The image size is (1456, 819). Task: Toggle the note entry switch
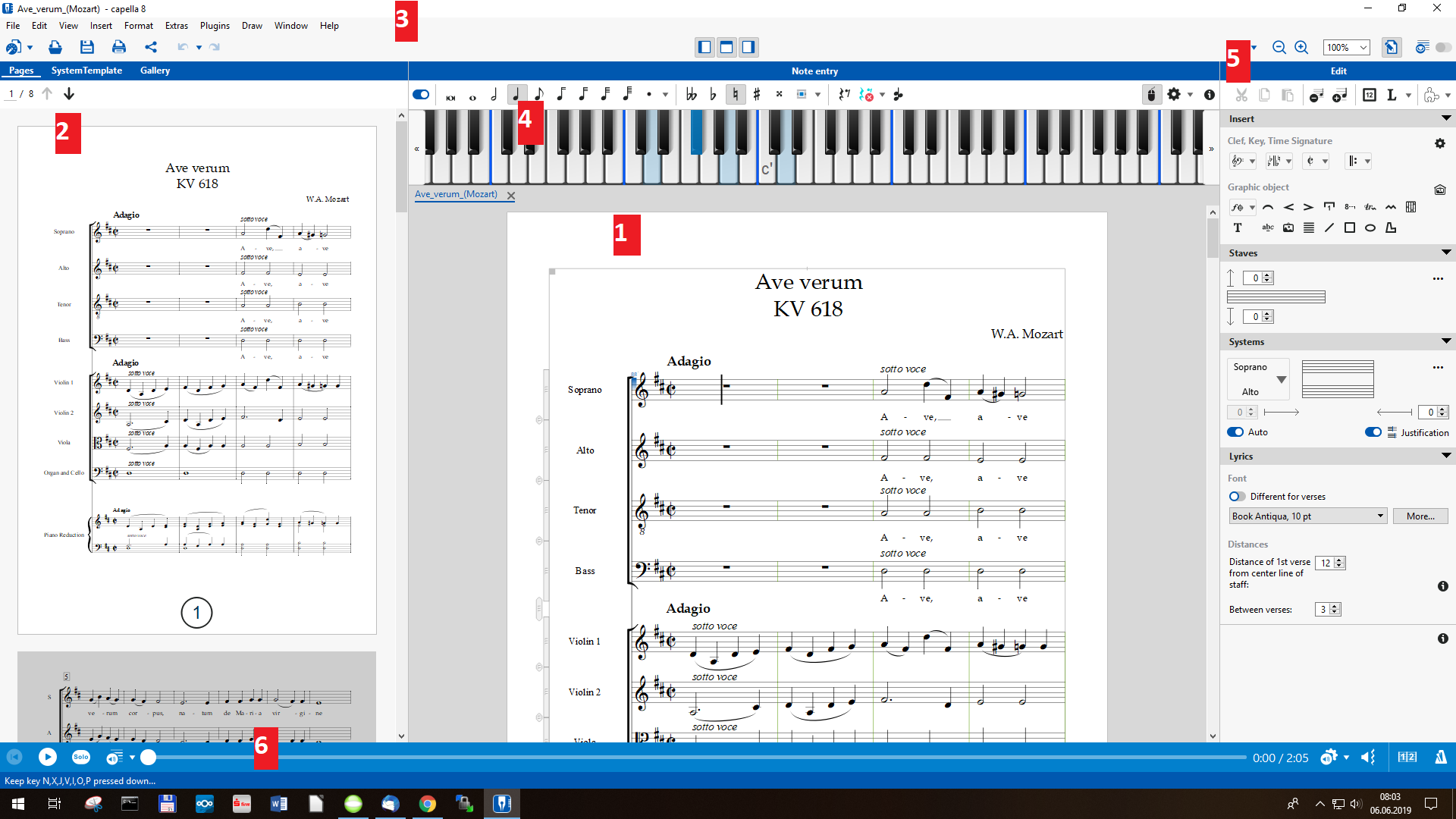tap(421, 95)
